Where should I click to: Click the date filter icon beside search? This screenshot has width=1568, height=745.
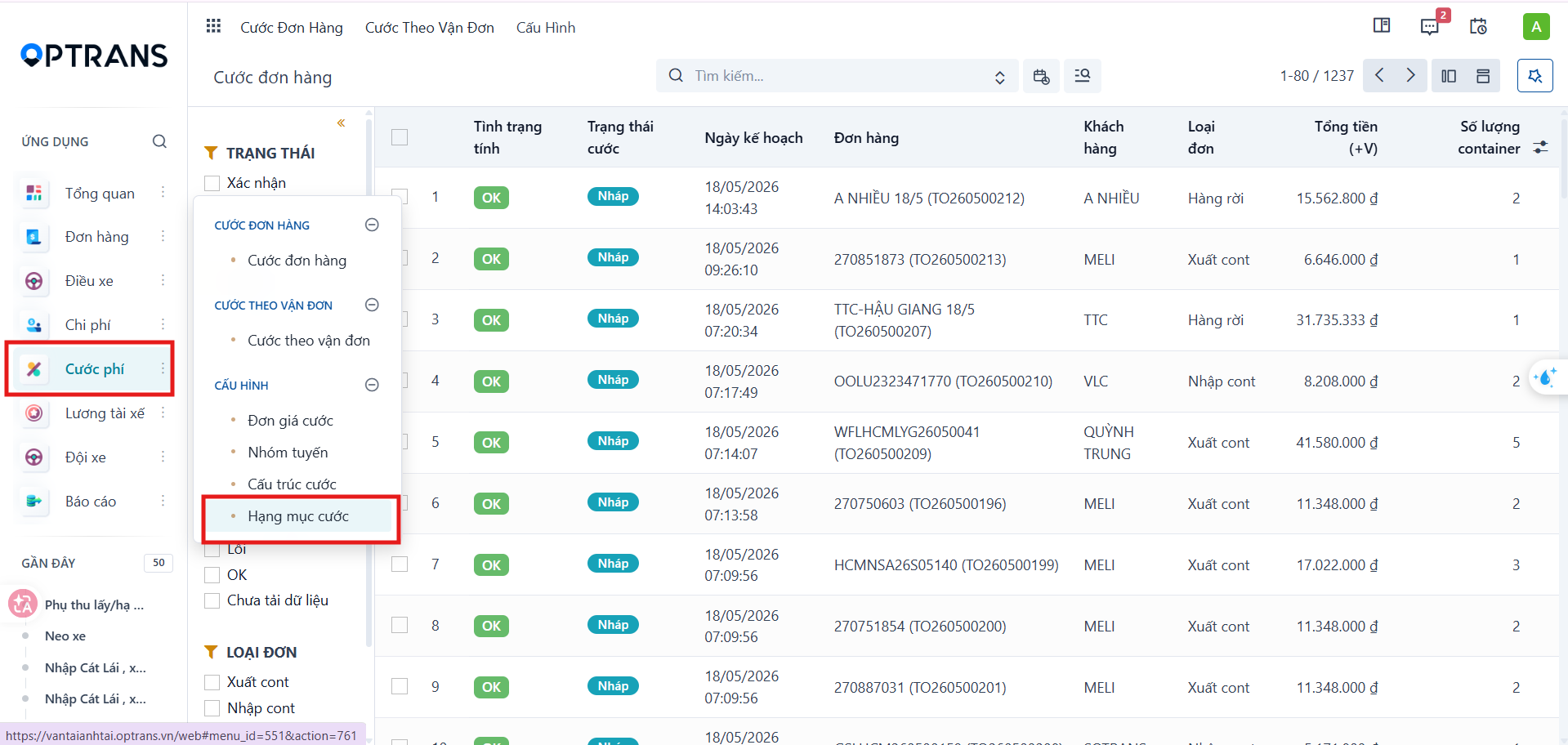point(1041,76)
